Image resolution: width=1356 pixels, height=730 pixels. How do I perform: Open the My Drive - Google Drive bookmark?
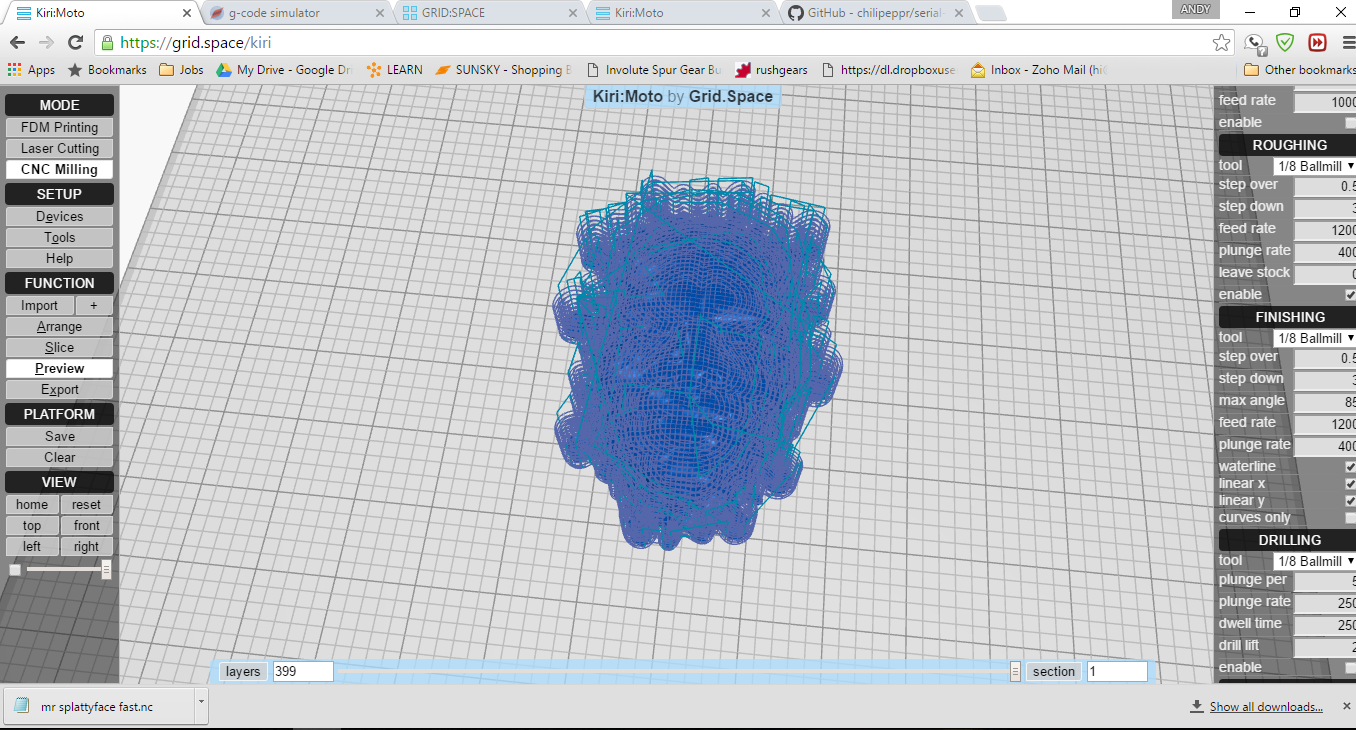(284, 70)
